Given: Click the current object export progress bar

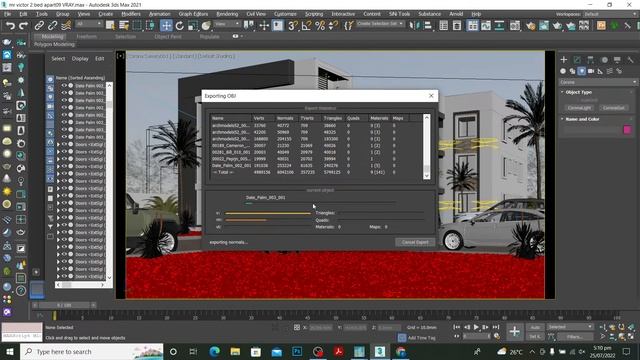Looking at the screenshot, I should (x=320, y=203).
